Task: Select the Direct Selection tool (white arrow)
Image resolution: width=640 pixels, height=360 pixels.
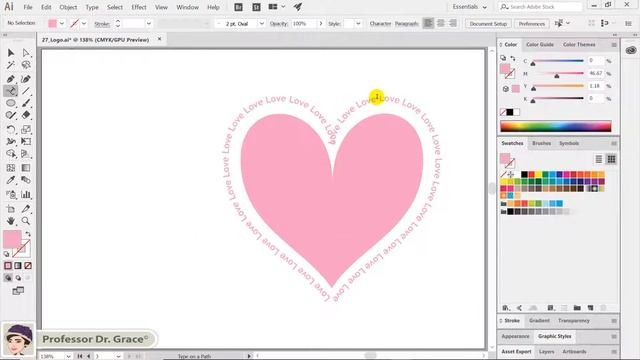Action: 26,53
